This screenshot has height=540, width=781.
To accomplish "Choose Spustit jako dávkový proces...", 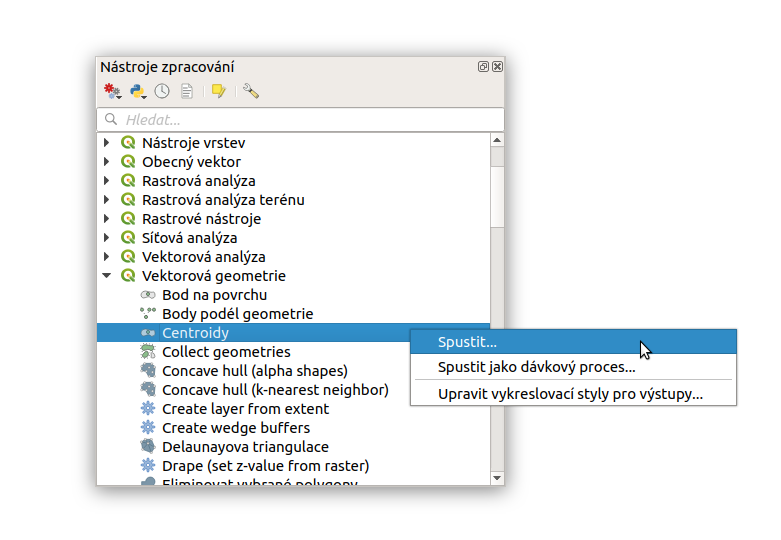I will pyautogui.click(x=573, y=367).
